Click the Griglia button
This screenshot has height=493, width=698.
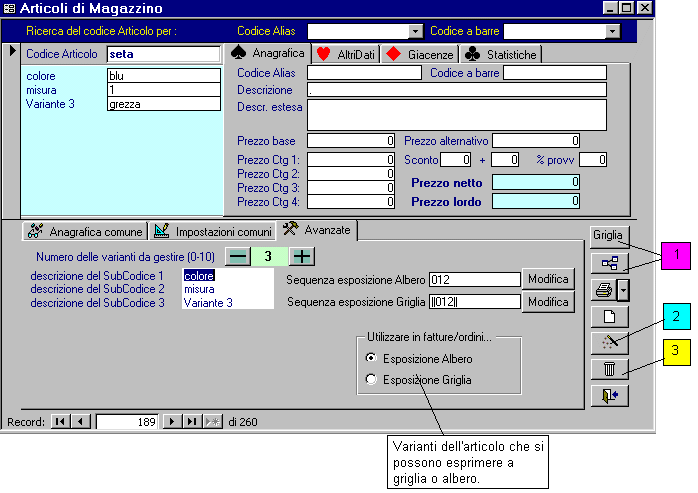pyautogui.click(x=608, y=235)
